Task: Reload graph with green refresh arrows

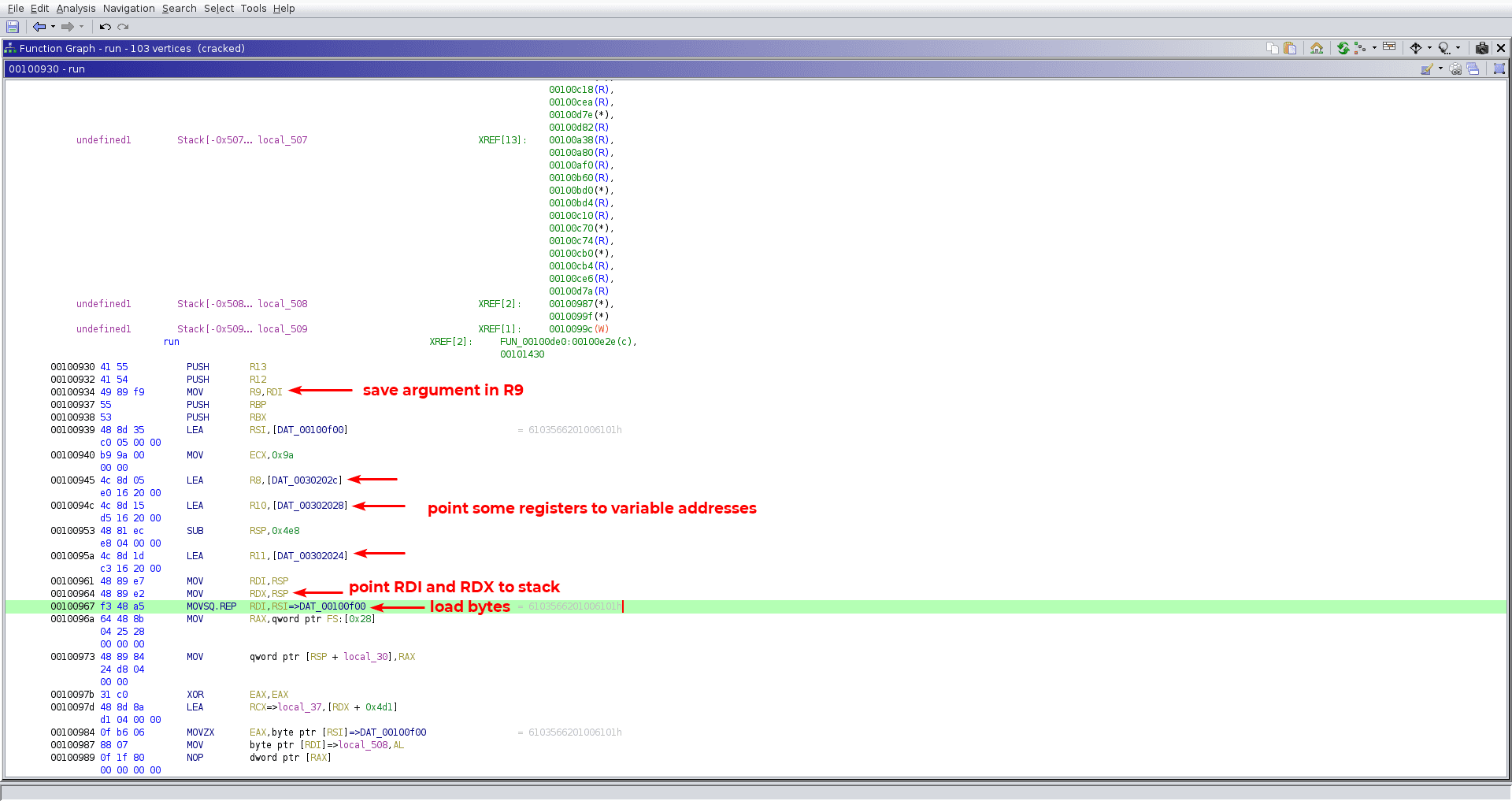Action: (1343, 48)
